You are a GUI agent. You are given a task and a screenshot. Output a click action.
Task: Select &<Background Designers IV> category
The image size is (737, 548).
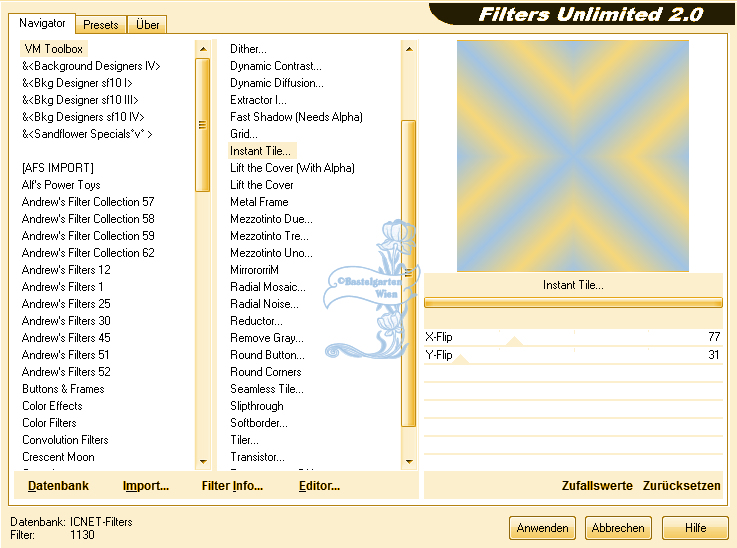[91, 66]
